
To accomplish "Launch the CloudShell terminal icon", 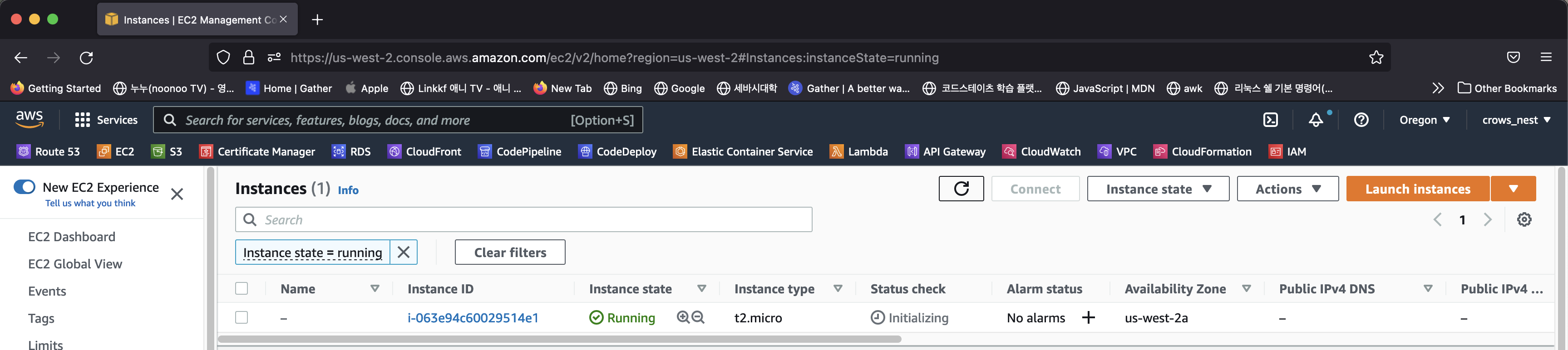I will point(1270,120).
